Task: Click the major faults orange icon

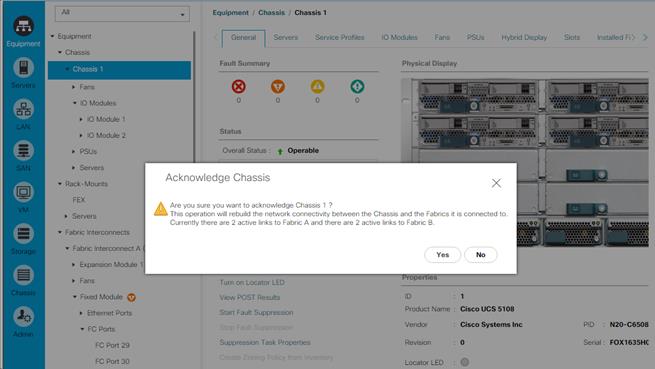Action: (278, 87)
